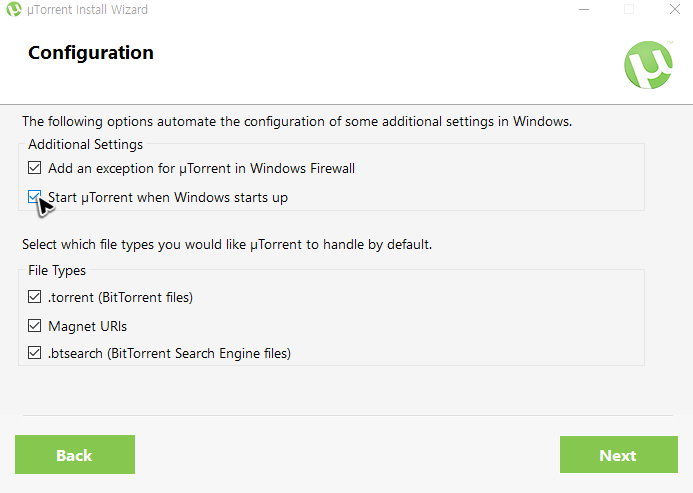The width and height of the screenshot is (693, 493).
Task: Close the µTorrent Install Wizard
Action: 674,9
